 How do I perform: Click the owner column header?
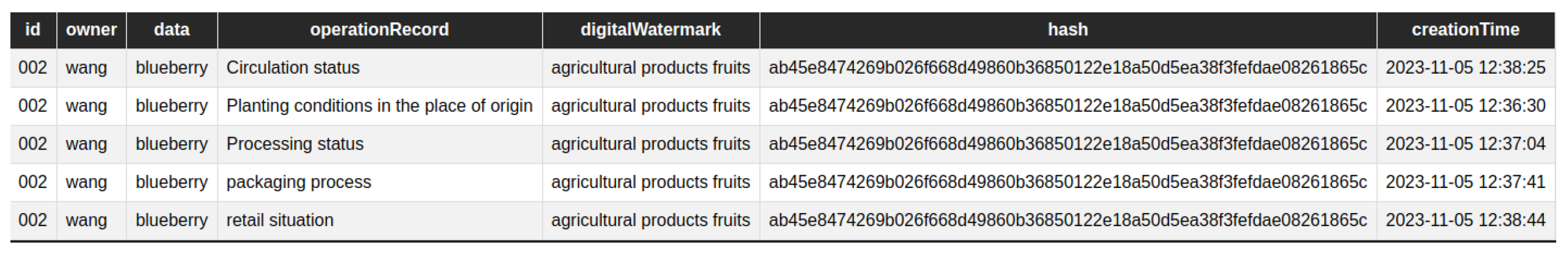tap(91, 30)
